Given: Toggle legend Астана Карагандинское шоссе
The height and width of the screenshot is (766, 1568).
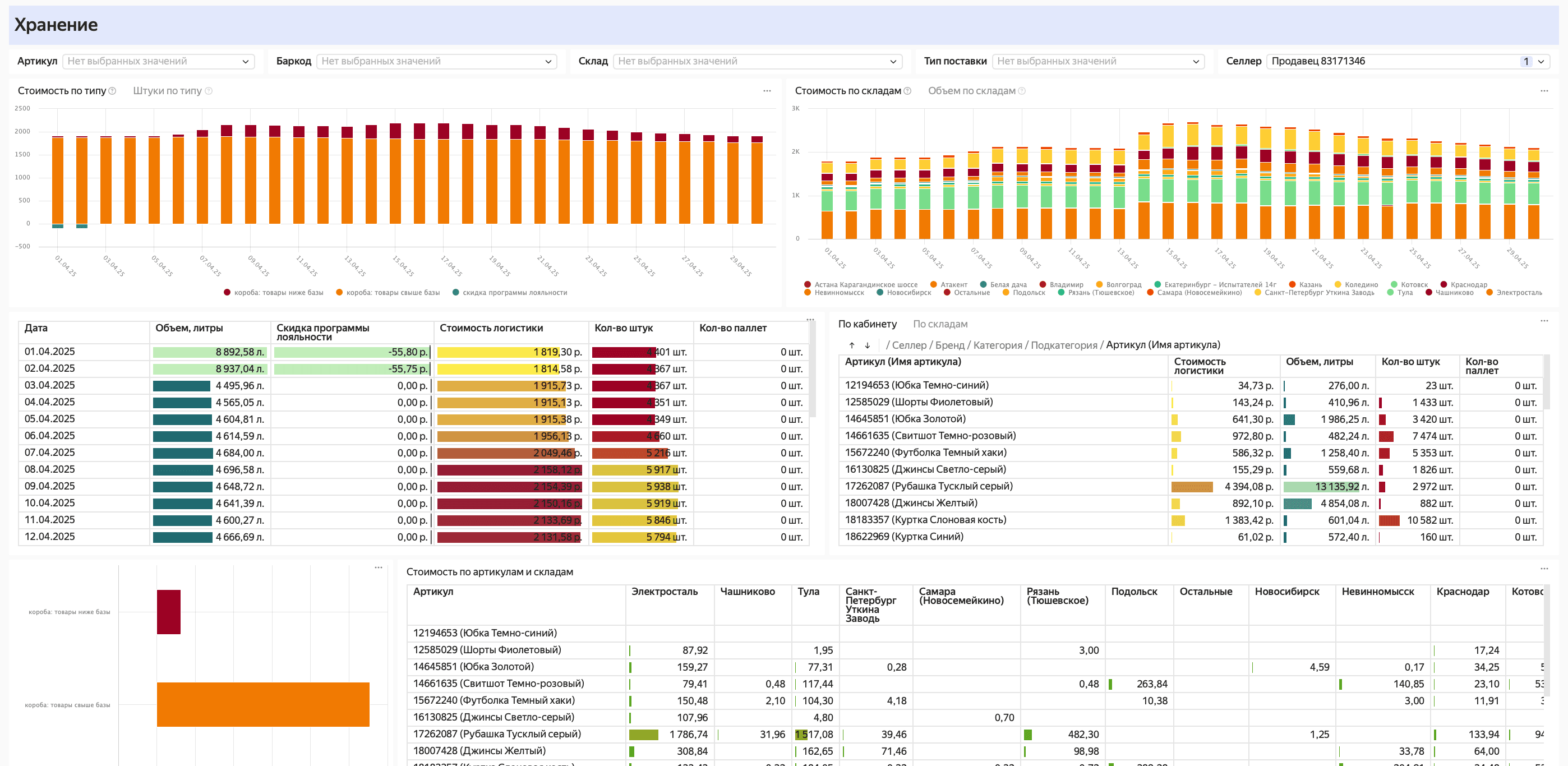Looking at the screenshot, I should [x=861, y=284].
